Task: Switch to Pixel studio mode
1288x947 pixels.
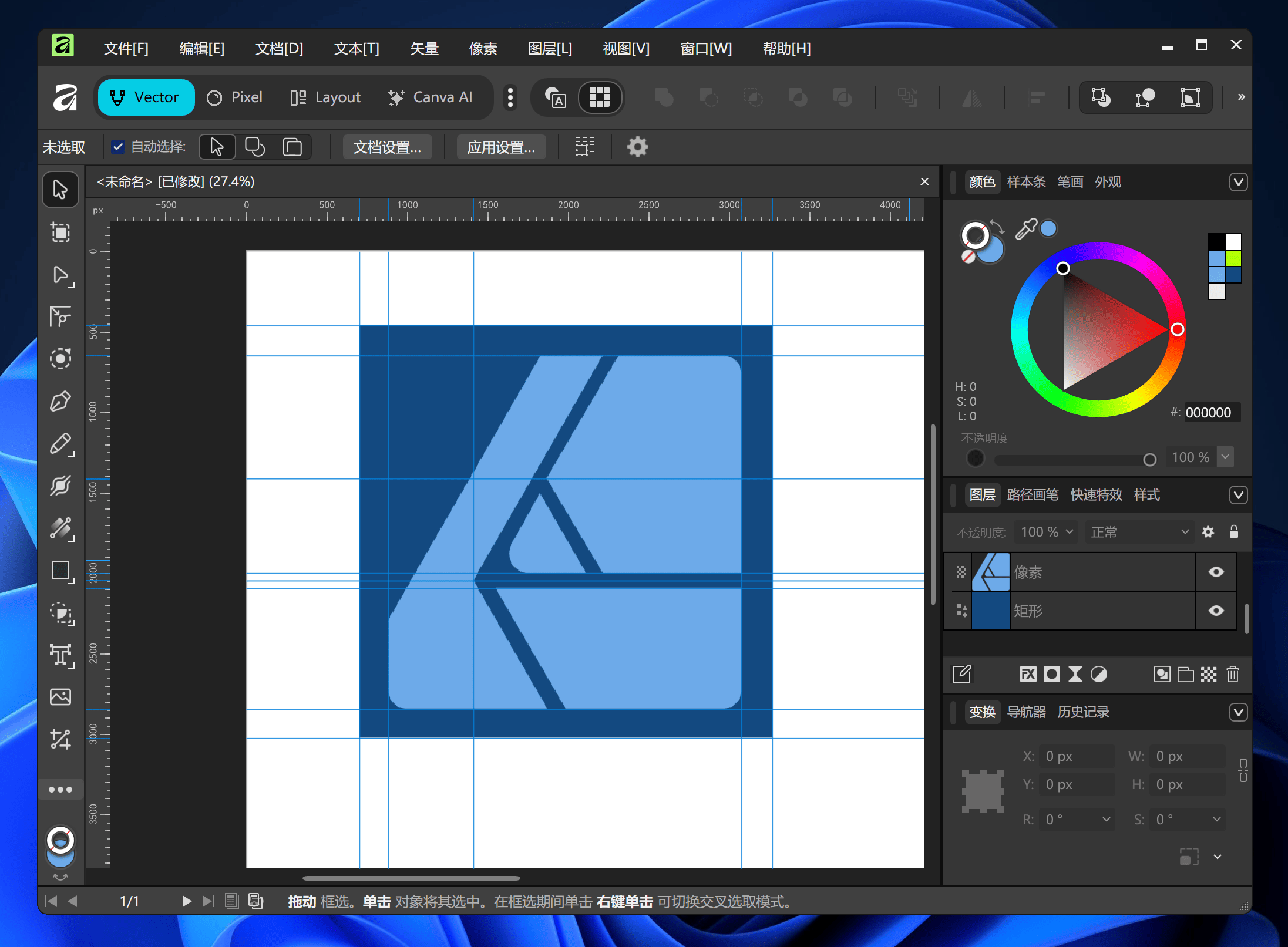Action: (235, 97)
